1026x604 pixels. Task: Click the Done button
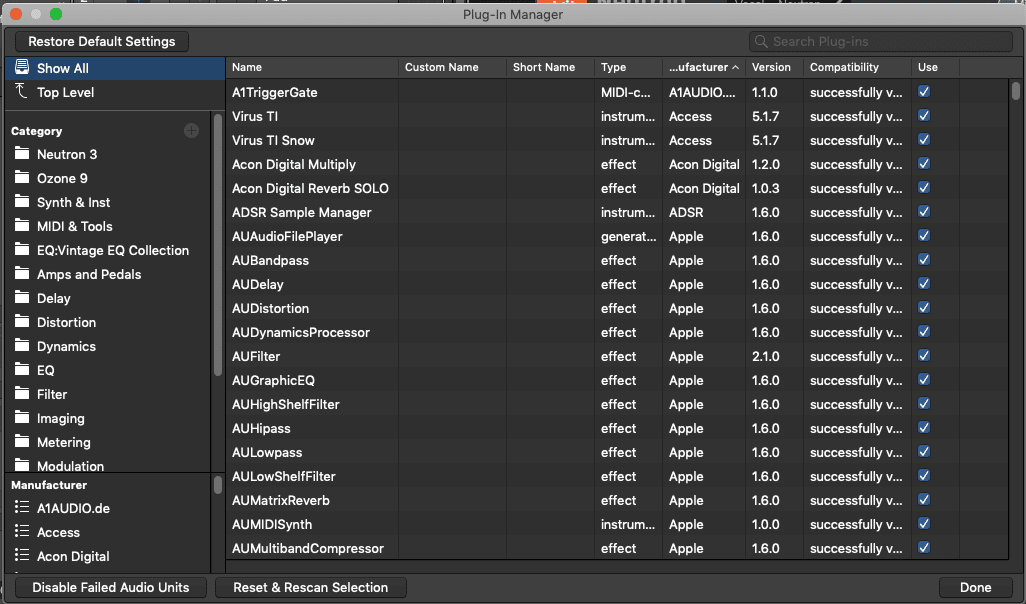[x=975, y=587]
